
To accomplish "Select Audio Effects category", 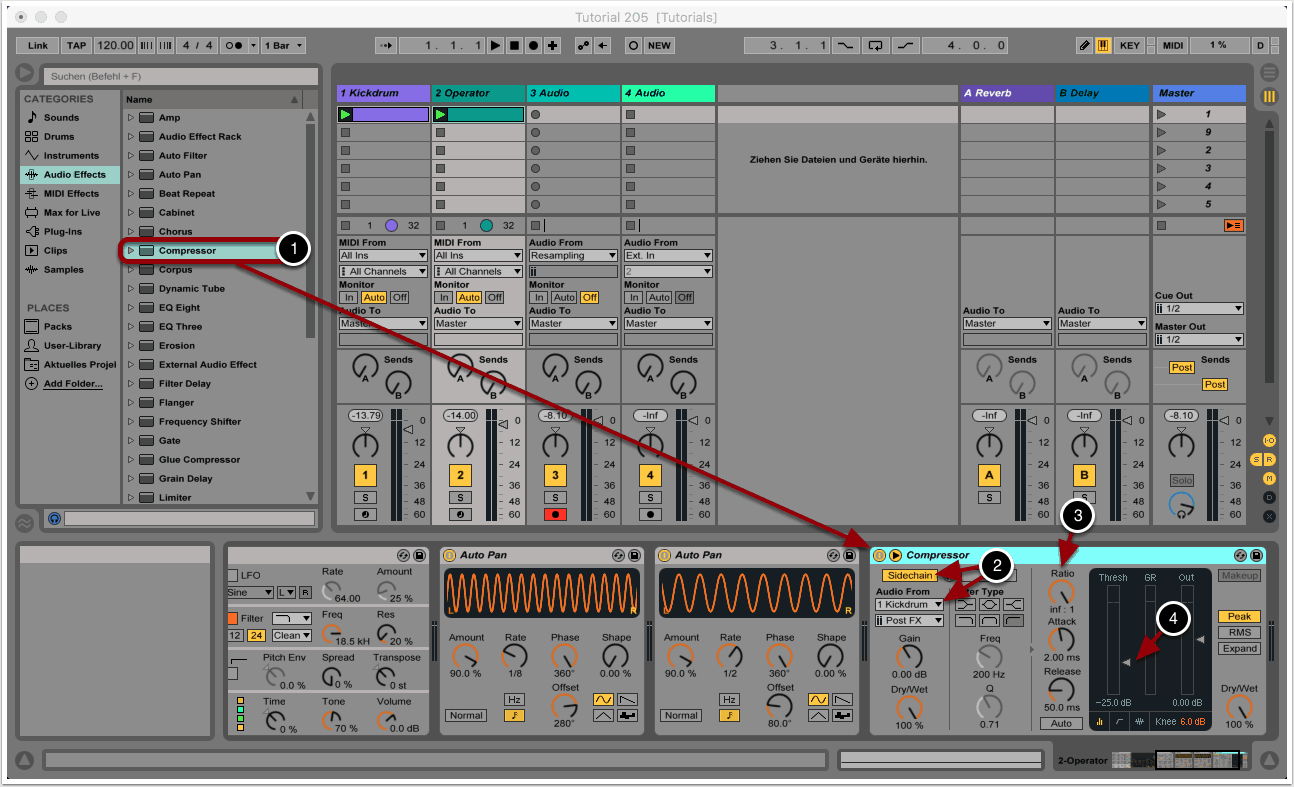I will [73, 175].
